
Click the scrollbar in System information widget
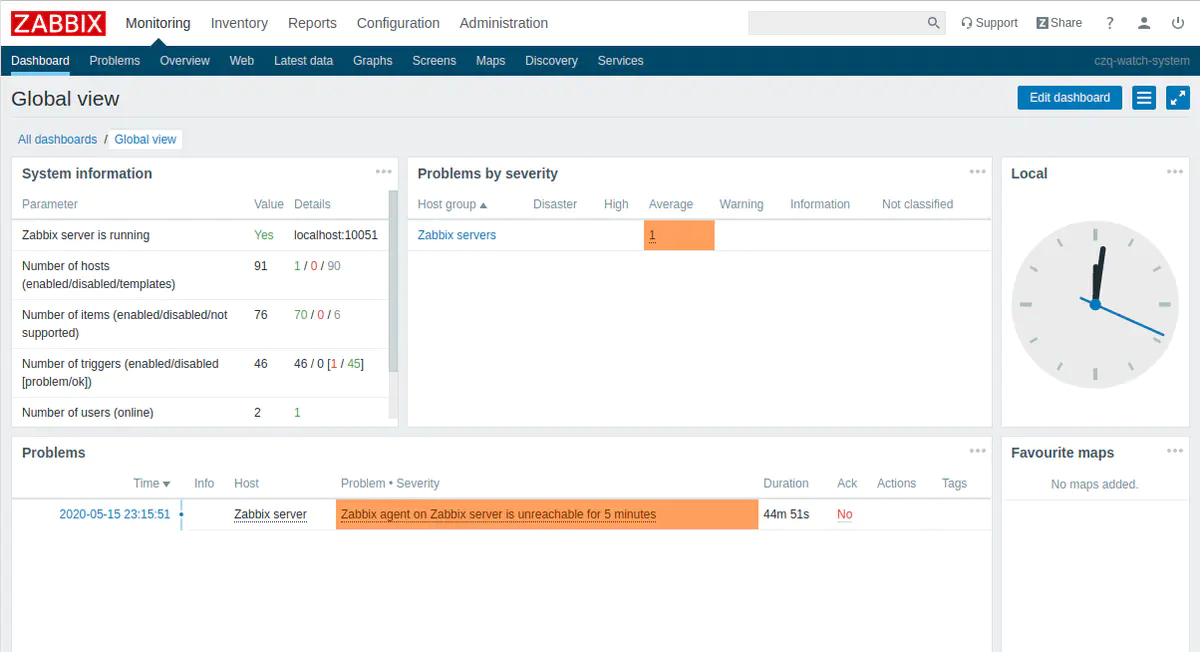393,280
